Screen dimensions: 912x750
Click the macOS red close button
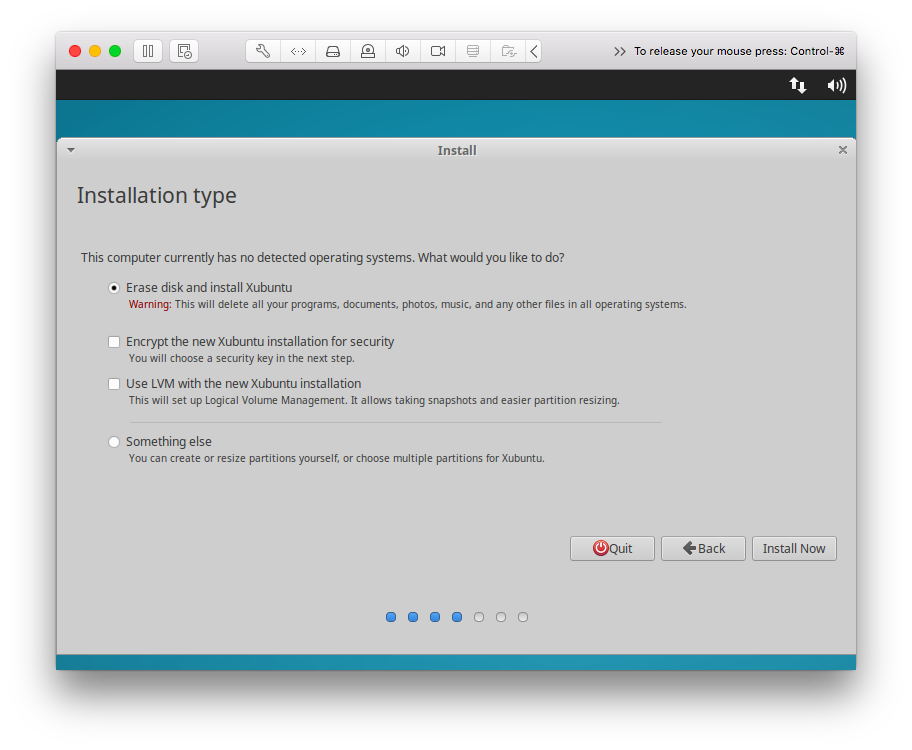click(x=75, y=51)
